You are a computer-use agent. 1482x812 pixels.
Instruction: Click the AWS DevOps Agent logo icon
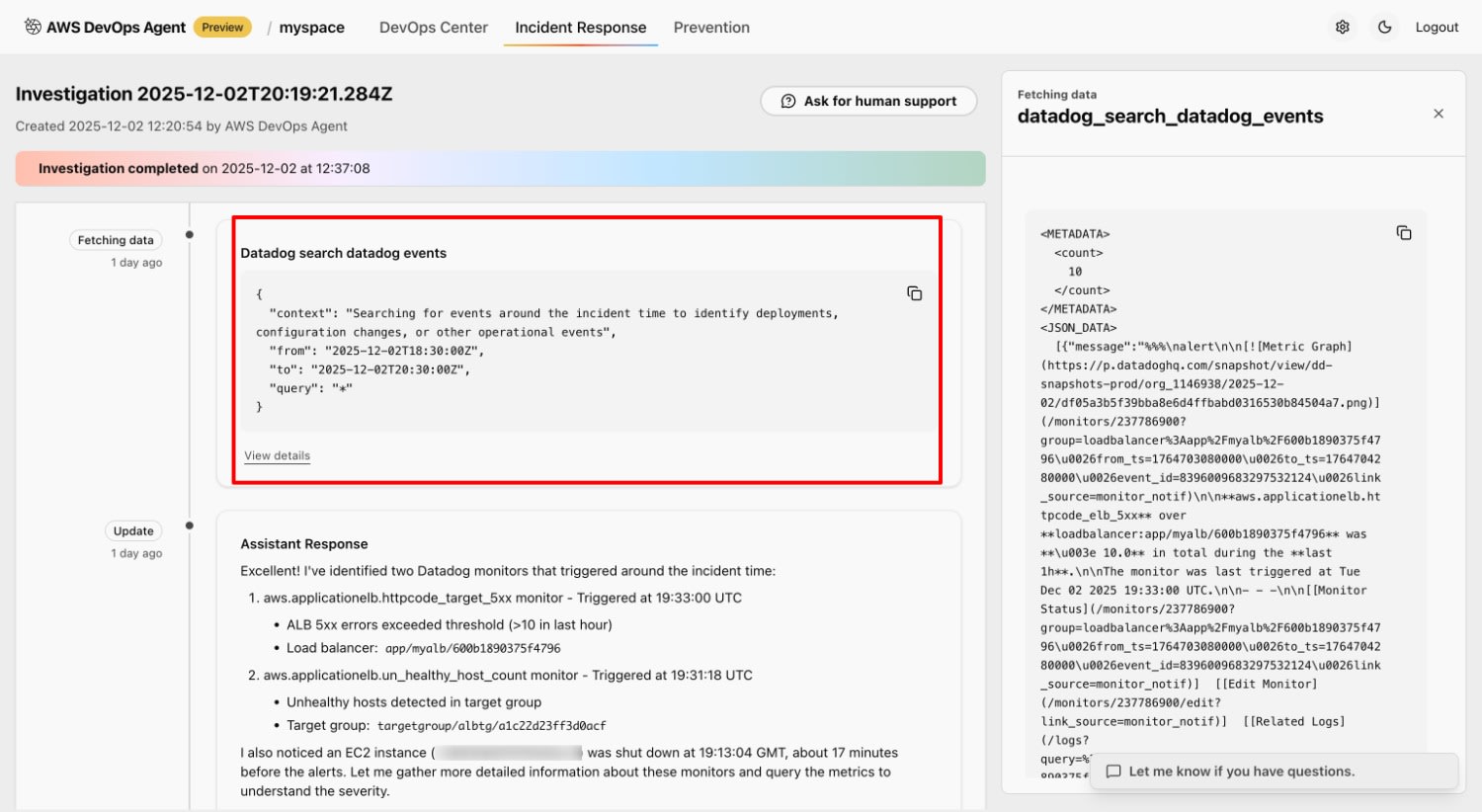coord(33,27)
